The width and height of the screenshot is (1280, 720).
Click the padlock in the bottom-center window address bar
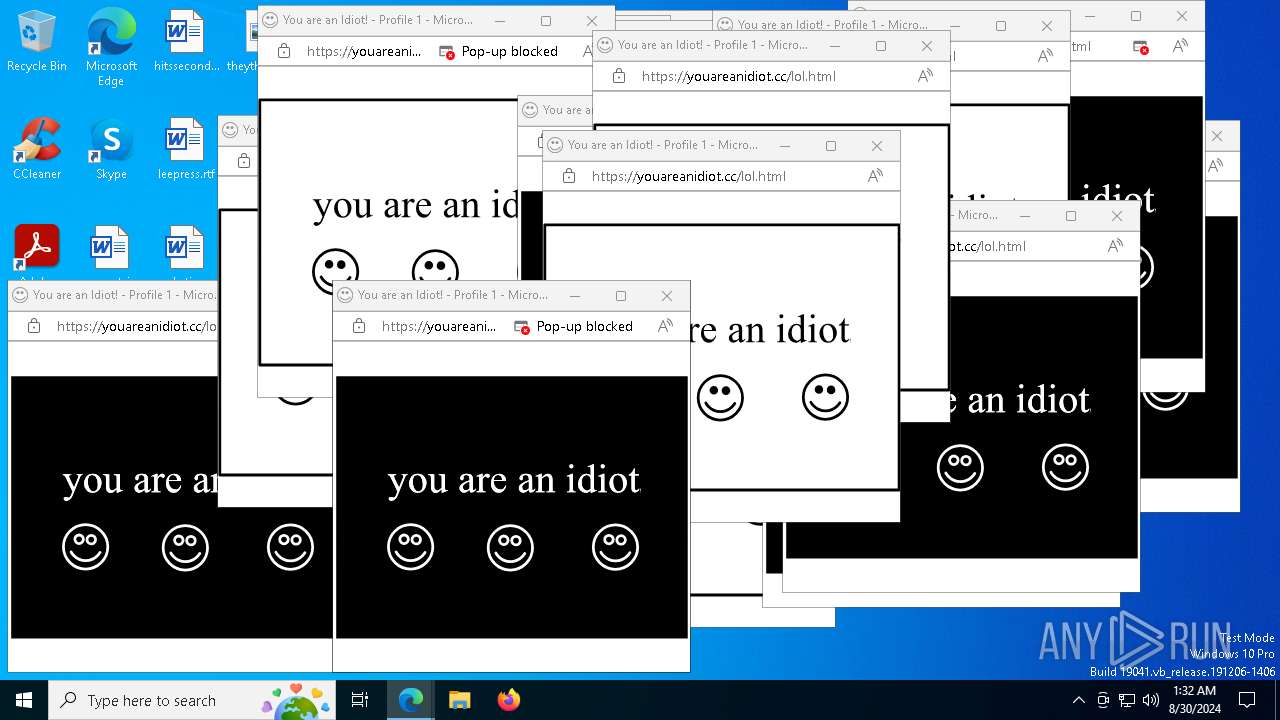click(359, 326)
